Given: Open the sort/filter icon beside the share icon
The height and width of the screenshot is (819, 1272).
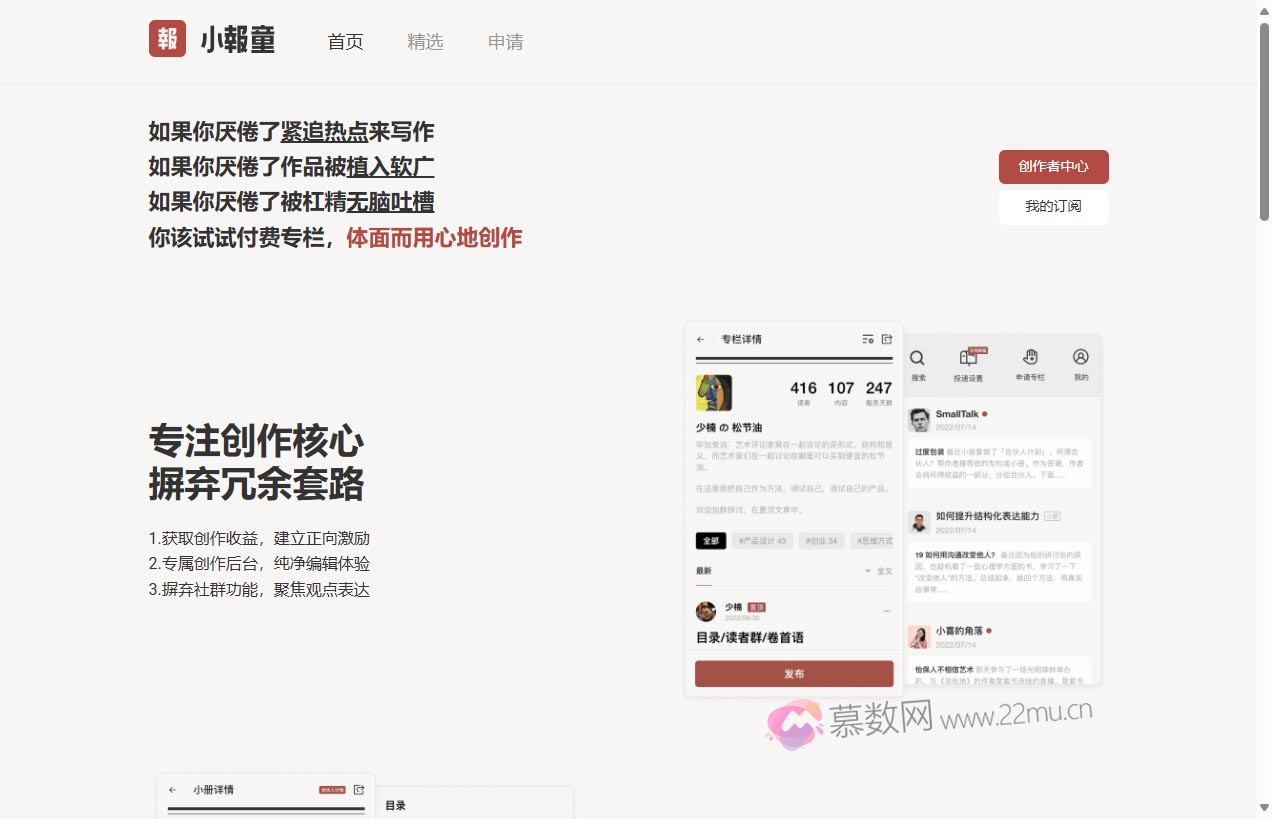Looking at the screenshot, I should pyautogui.click(x=868, y=340).
